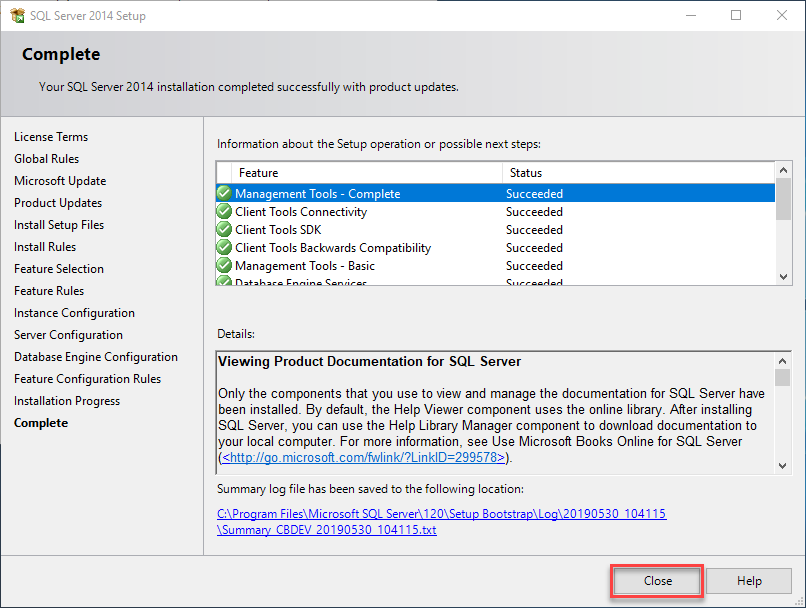Open the Microsoft Books Online fwlink URL
The image size is (806, 608).
click(363, 457)
